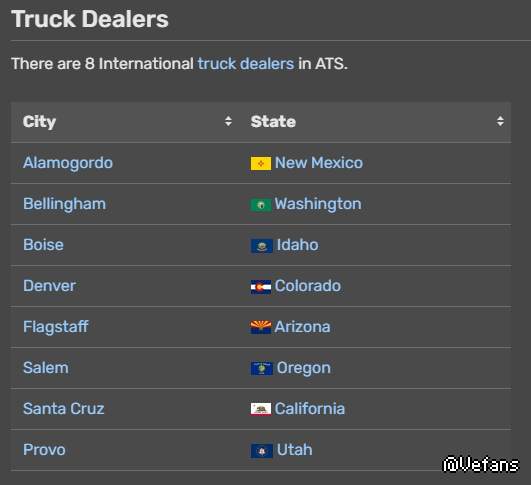Sort the table by State column arrows
This screenshot has height=485, width=531.
500,121
